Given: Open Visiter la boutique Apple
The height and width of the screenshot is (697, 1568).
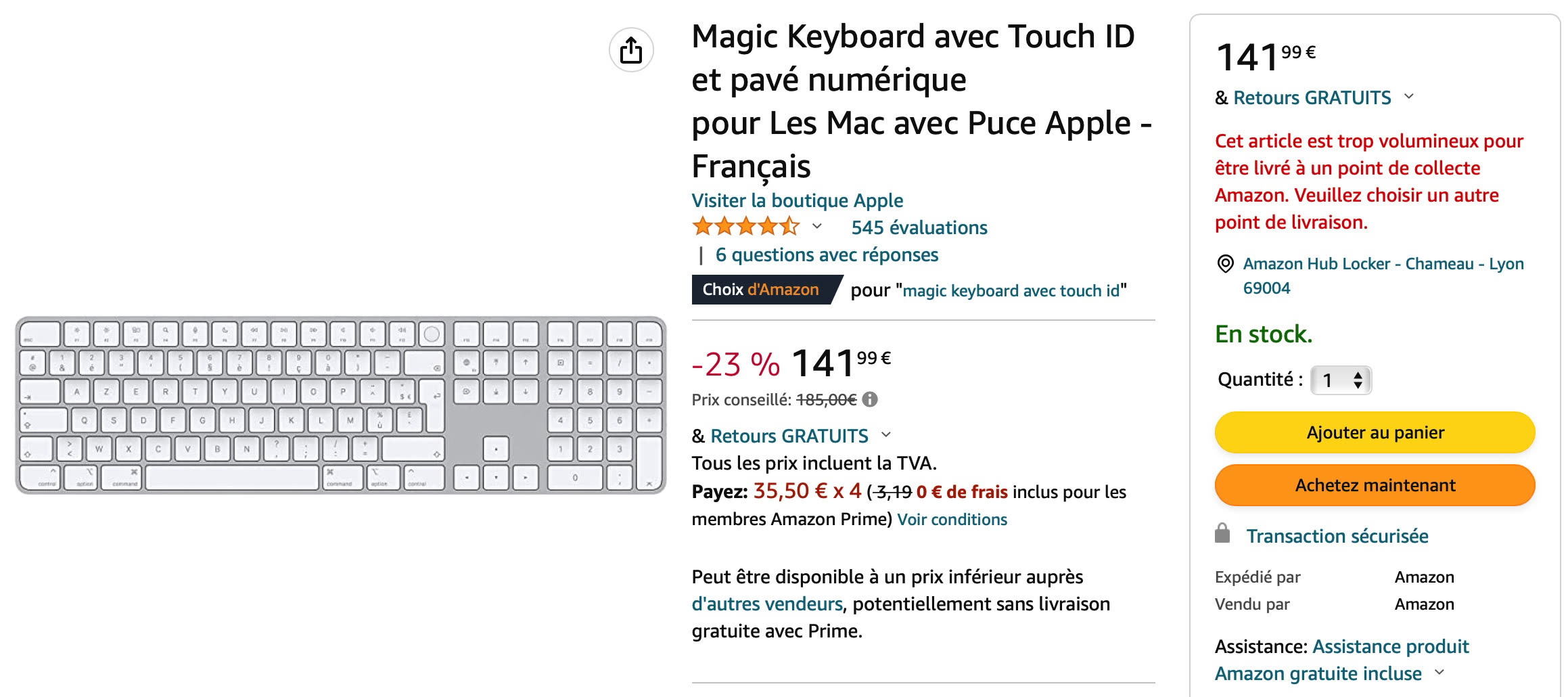Looking at the screenshot, I should pos(796,200).
